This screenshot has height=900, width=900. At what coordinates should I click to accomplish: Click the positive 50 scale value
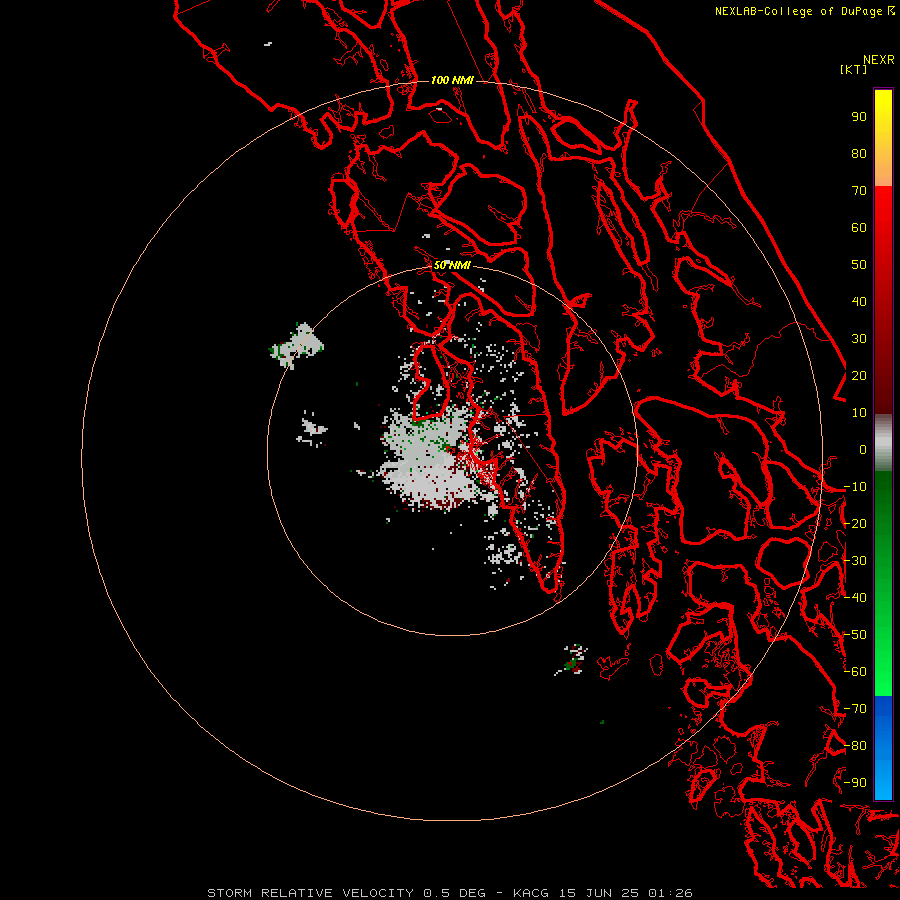point(859,265)
